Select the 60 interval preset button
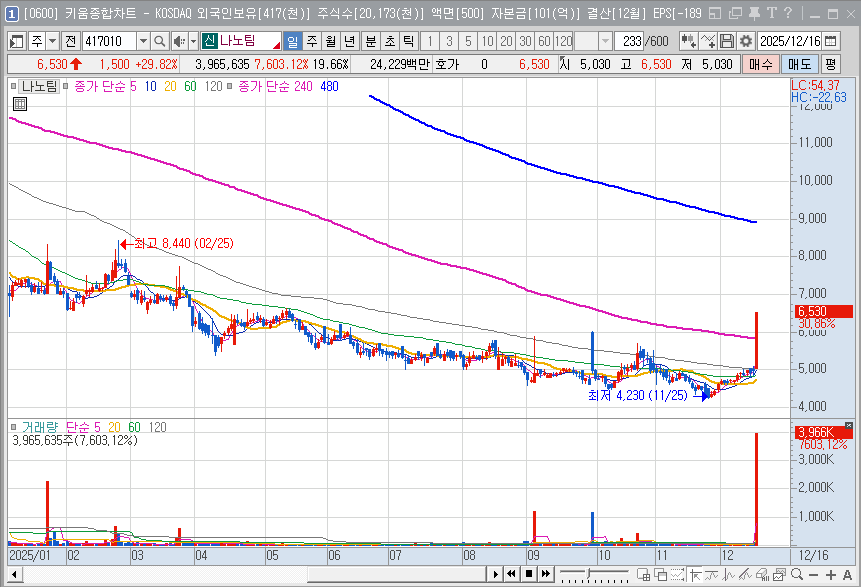This screenshot has height=587, width=861. pyautogui.click(x=544, y=41)
